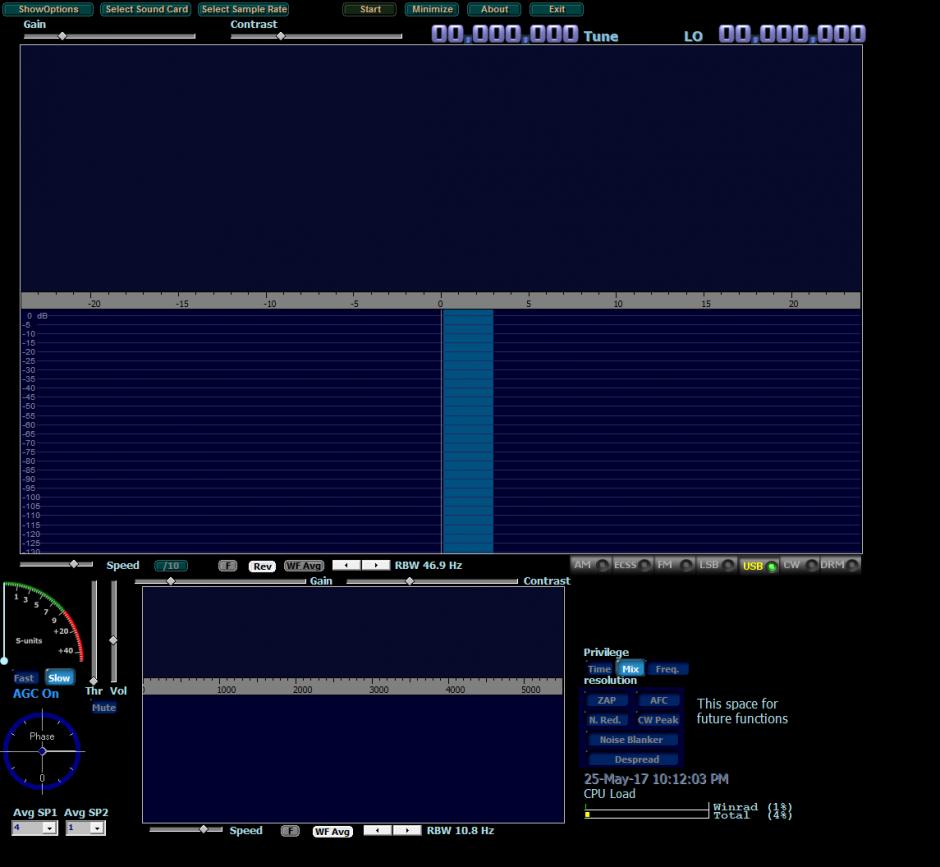Open the Select Sample Rate menu
The height and width of the screenshot is (867, 940).
click(244, 9)
